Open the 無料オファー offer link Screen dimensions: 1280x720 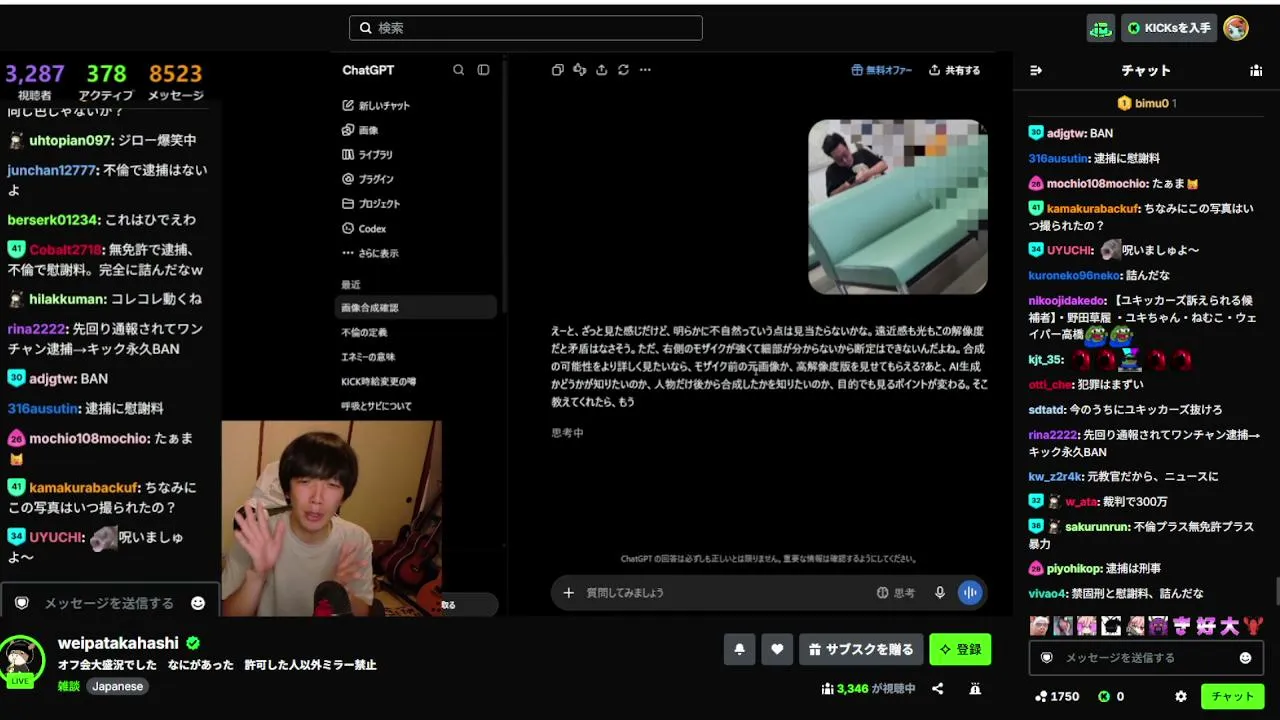pos(882,70)
